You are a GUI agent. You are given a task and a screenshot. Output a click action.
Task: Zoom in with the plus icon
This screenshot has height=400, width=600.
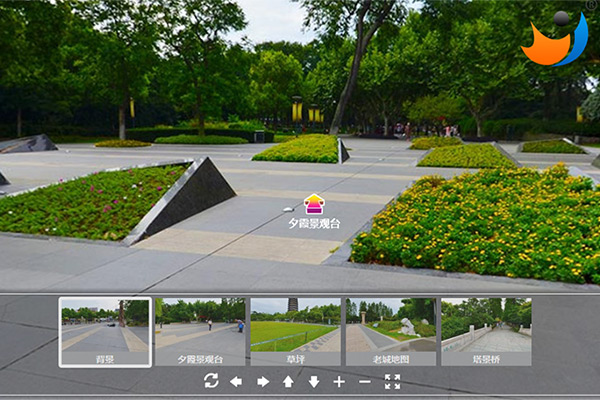(339, 381)
